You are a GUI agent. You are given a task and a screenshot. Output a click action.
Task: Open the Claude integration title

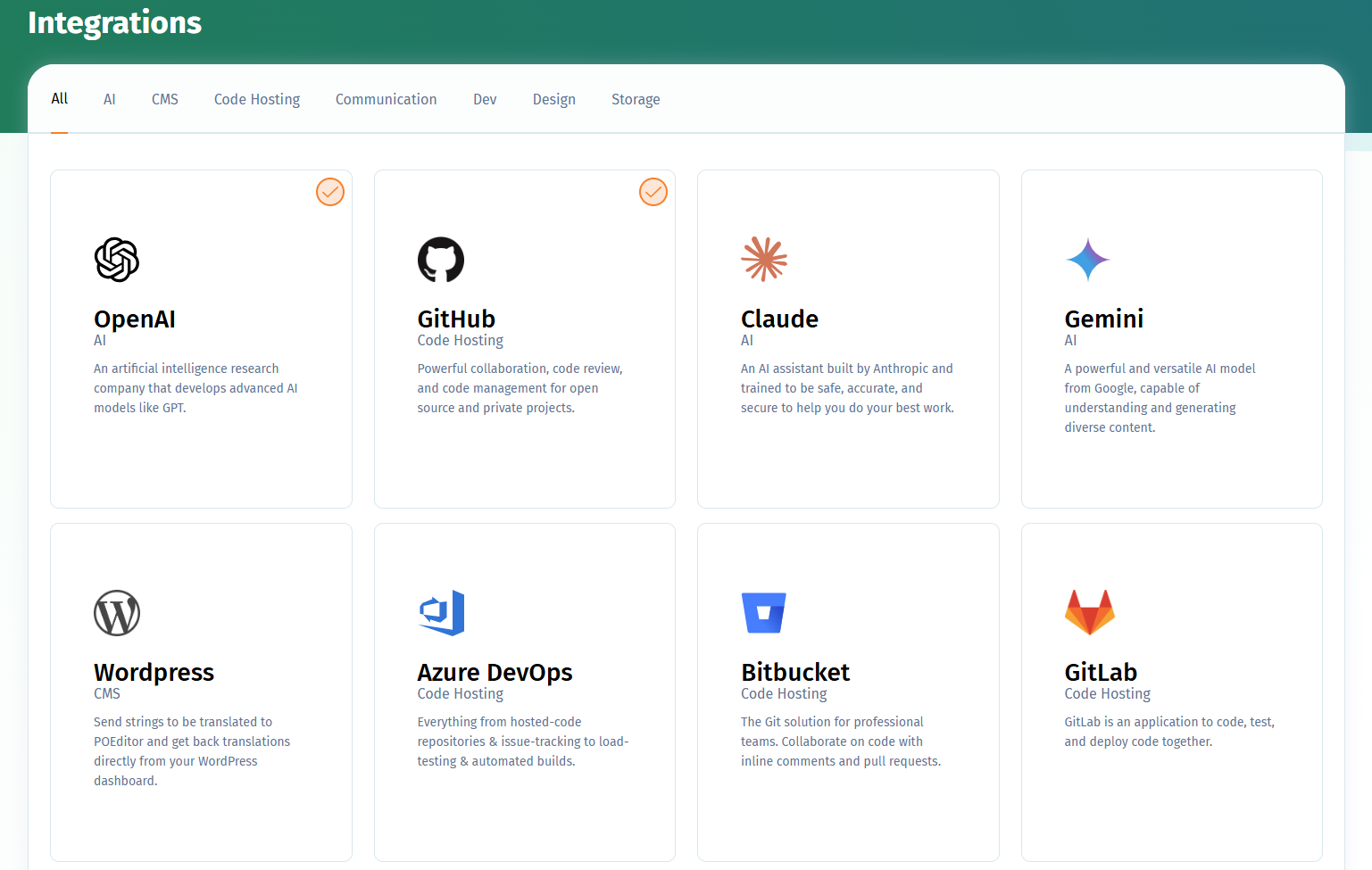tap(779, 319)
